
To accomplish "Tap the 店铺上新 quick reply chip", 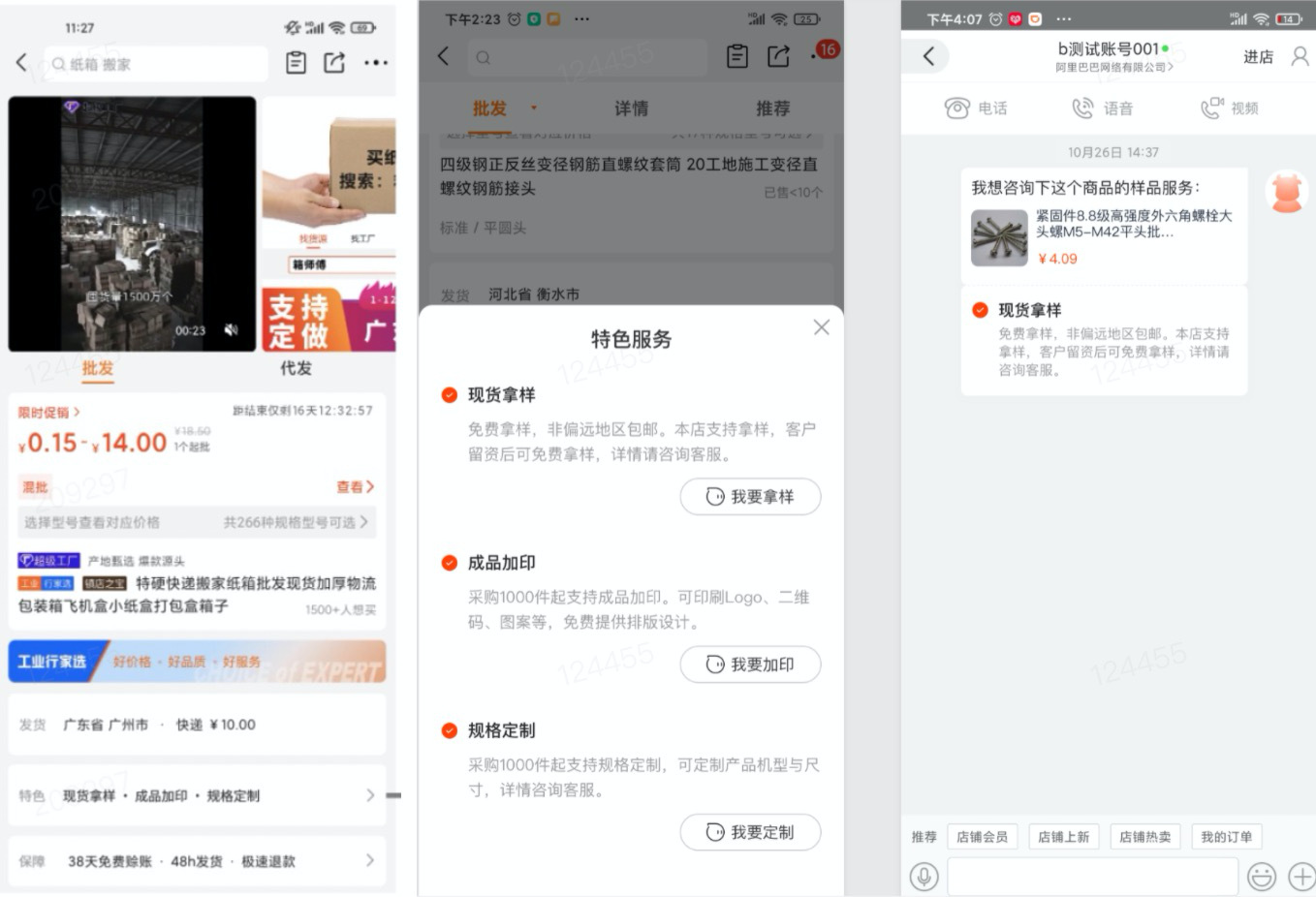I will point(1063,837).
